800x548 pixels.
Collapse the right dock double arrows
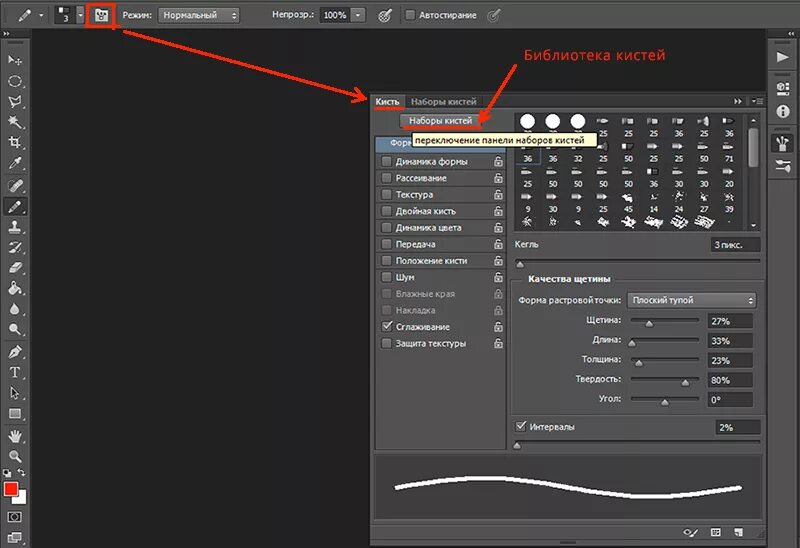791,34
